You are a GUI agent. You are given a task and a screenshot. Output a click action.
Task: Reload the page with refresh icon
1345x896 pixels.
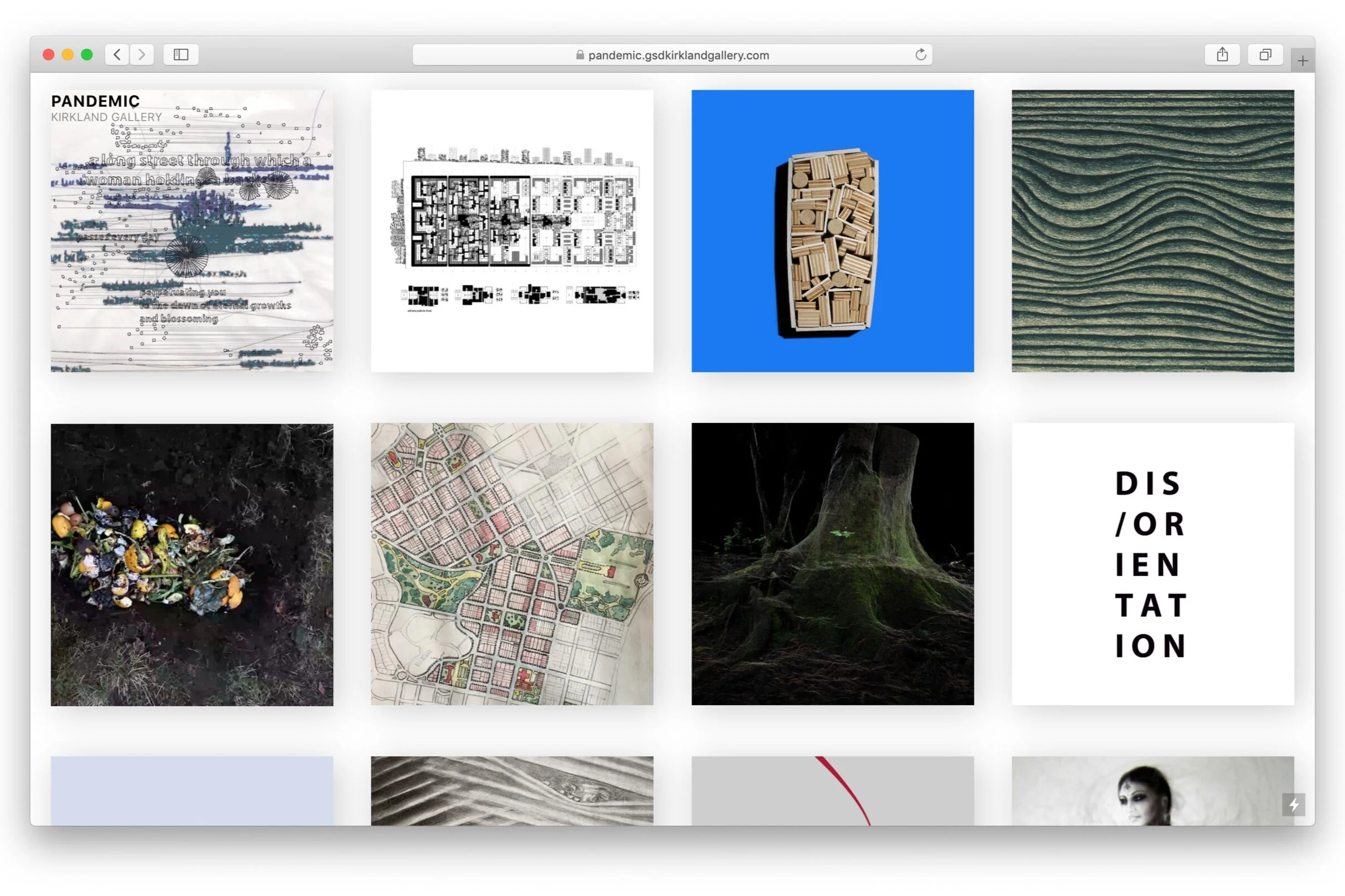coord(920,55)
